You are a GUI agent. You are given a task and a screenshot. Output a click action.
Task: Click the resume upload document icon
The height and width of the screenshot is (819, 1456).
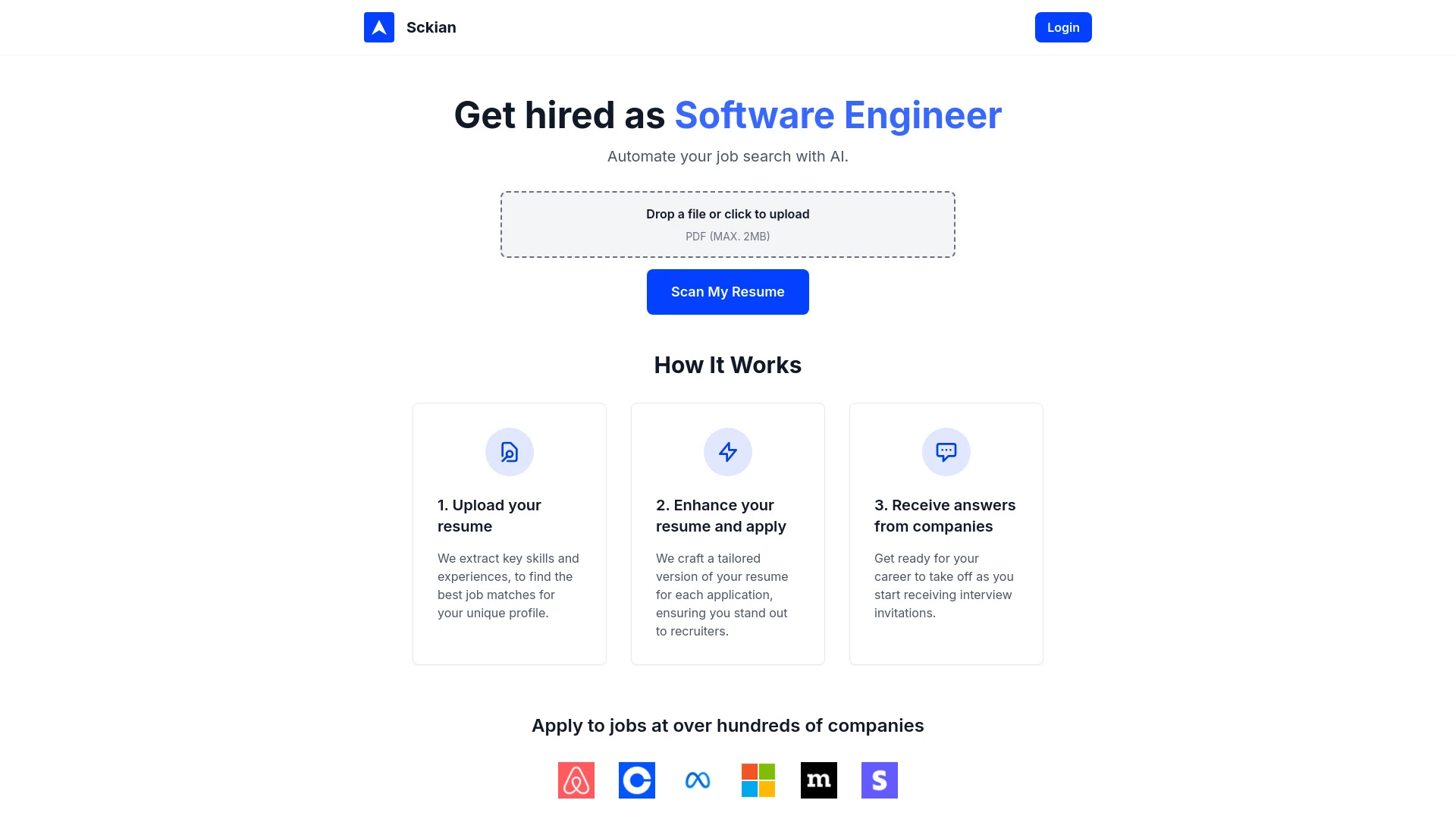pyautogui.click(x=509, y=451)
